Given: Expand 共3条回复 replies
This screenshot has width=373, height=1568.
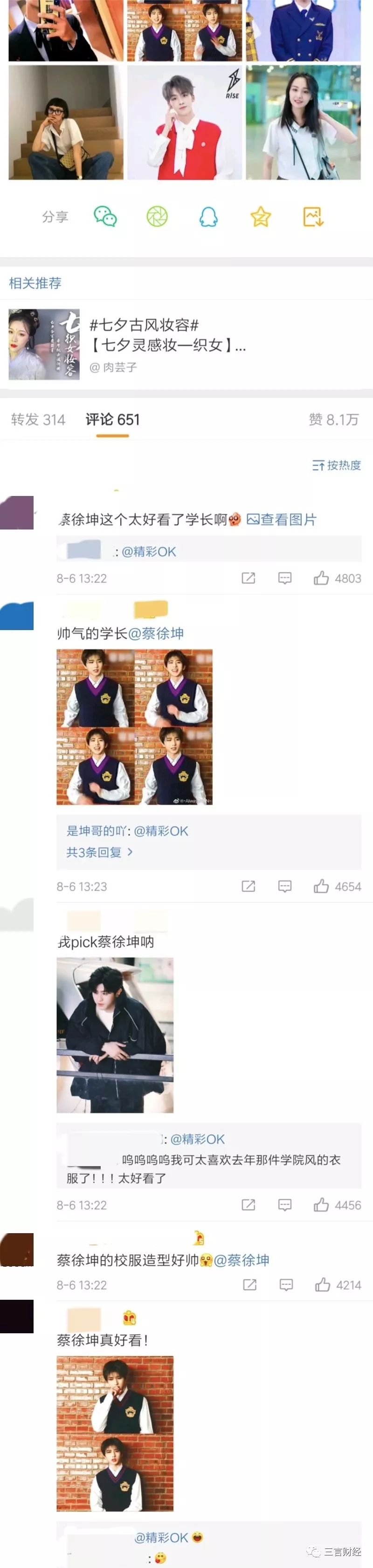Looking at the screenshot, I should click(99, 852).
